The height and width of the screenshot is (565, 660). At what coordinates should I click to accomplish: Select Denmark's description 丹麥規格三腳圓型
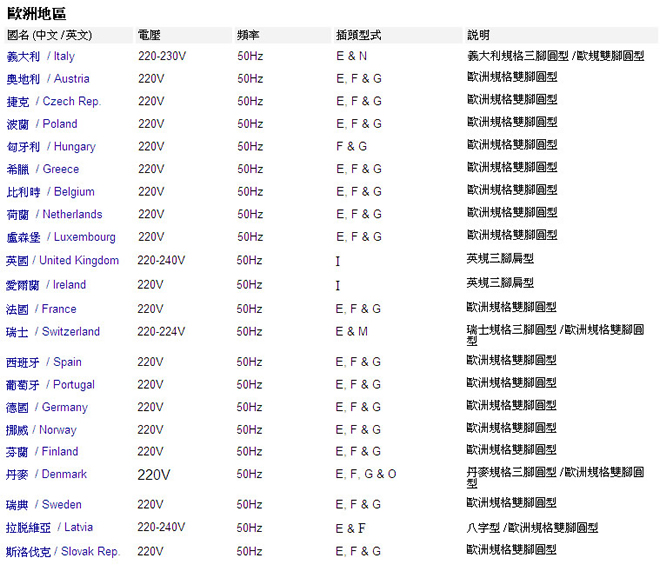tap(512, 472)
